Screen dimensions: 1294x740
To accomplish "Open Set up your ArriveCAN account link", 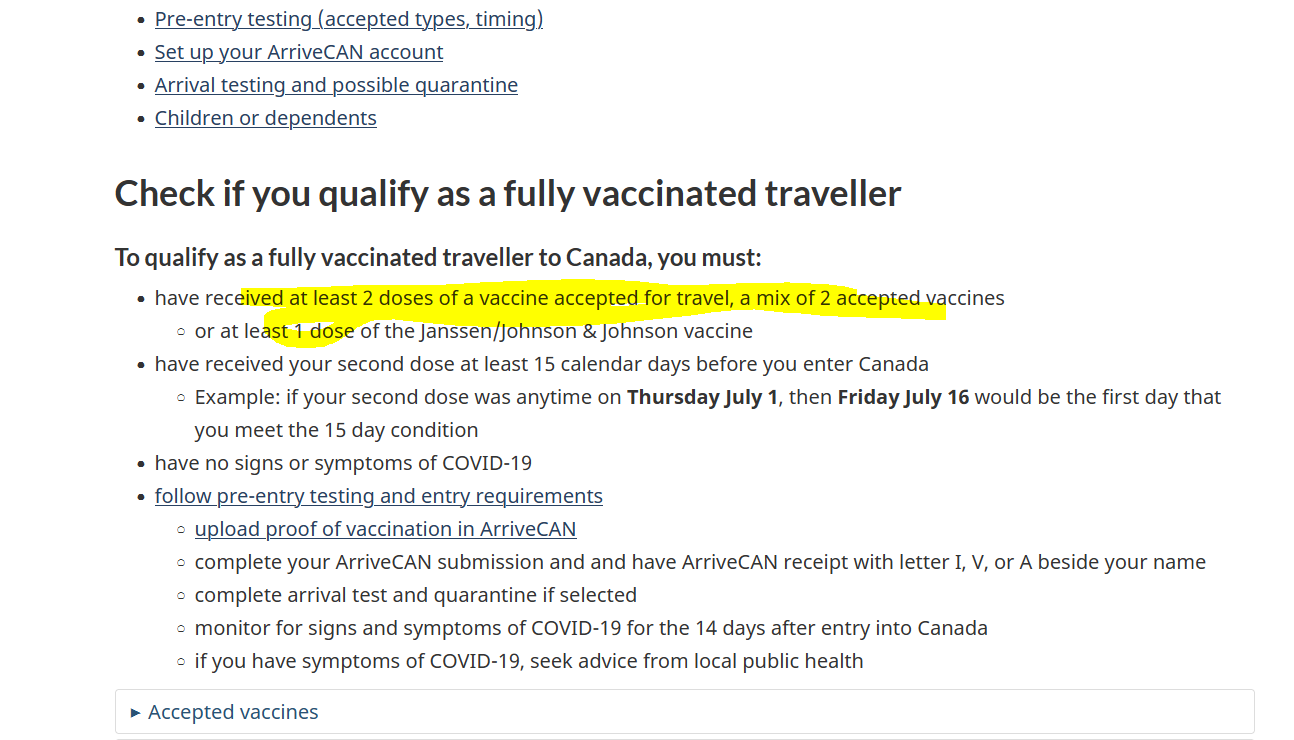I will (299, 52).
